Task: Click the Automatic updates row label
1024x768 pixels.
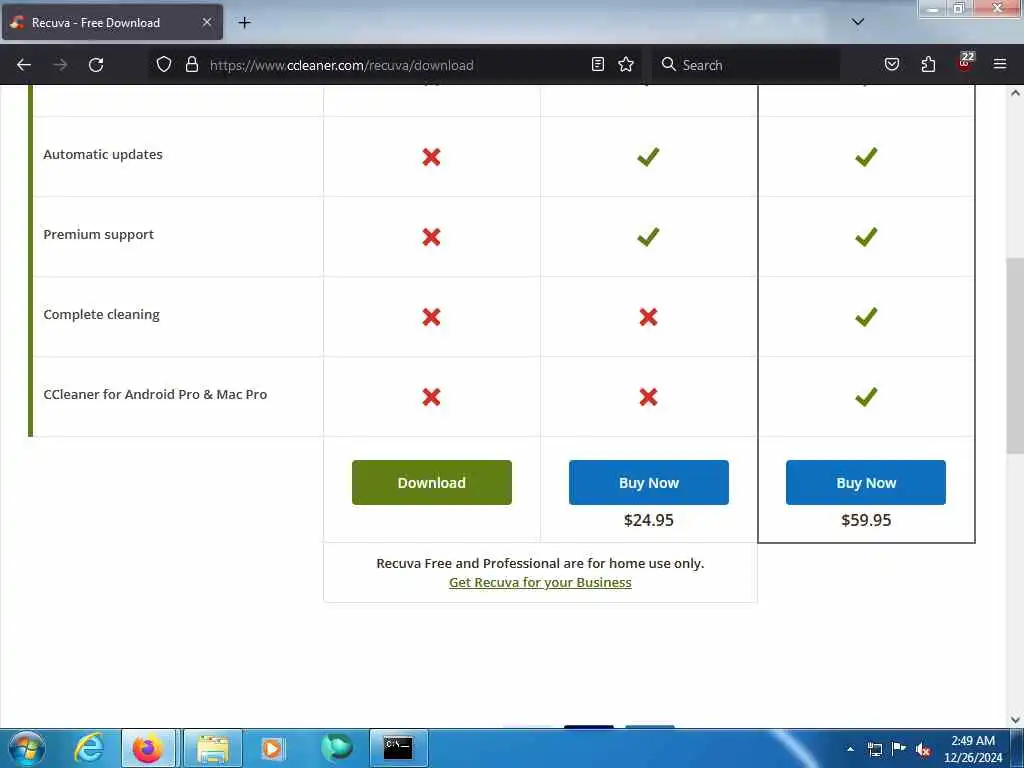Action: (103, 155)
